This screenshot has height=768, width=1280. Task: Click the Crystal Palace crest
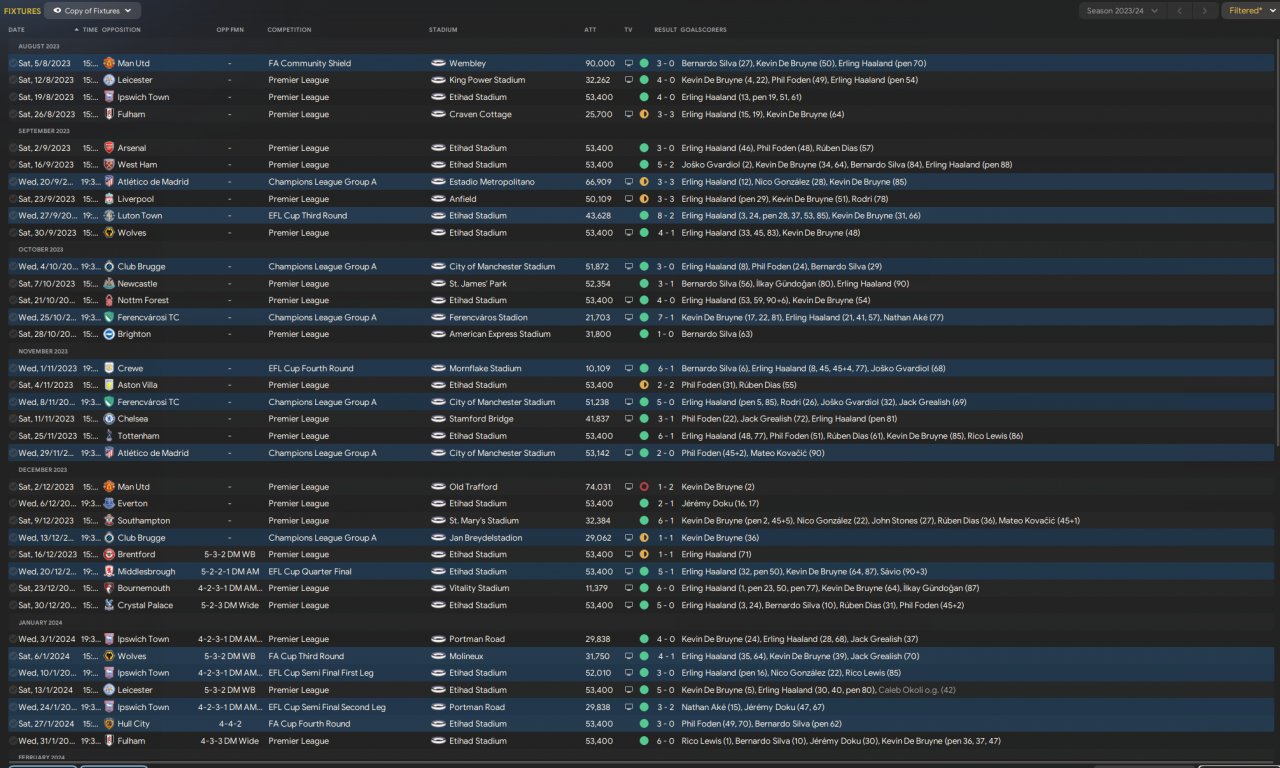click(109, 606)
